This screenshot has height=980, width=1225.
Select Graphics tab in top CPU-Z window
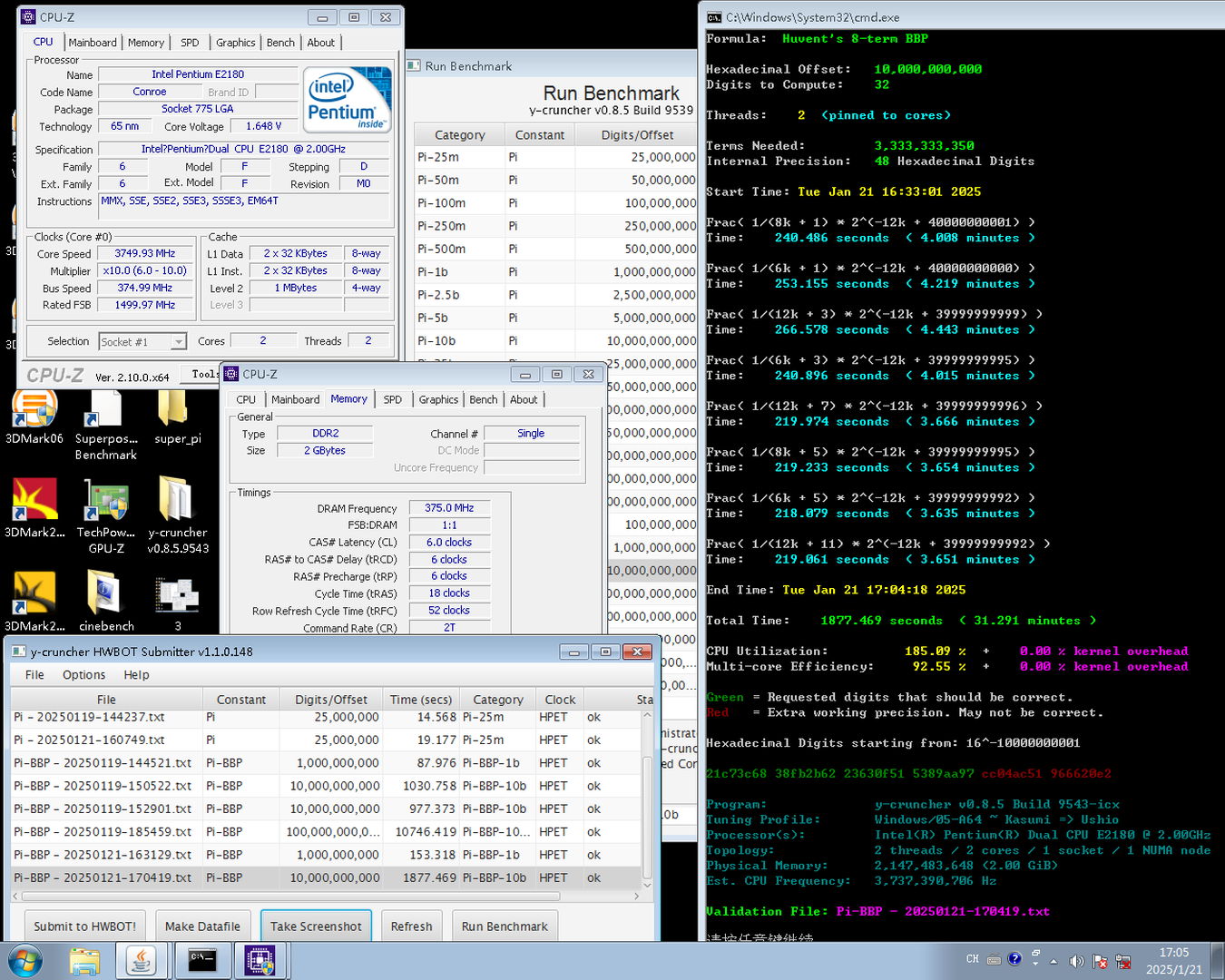pos(235,43)
